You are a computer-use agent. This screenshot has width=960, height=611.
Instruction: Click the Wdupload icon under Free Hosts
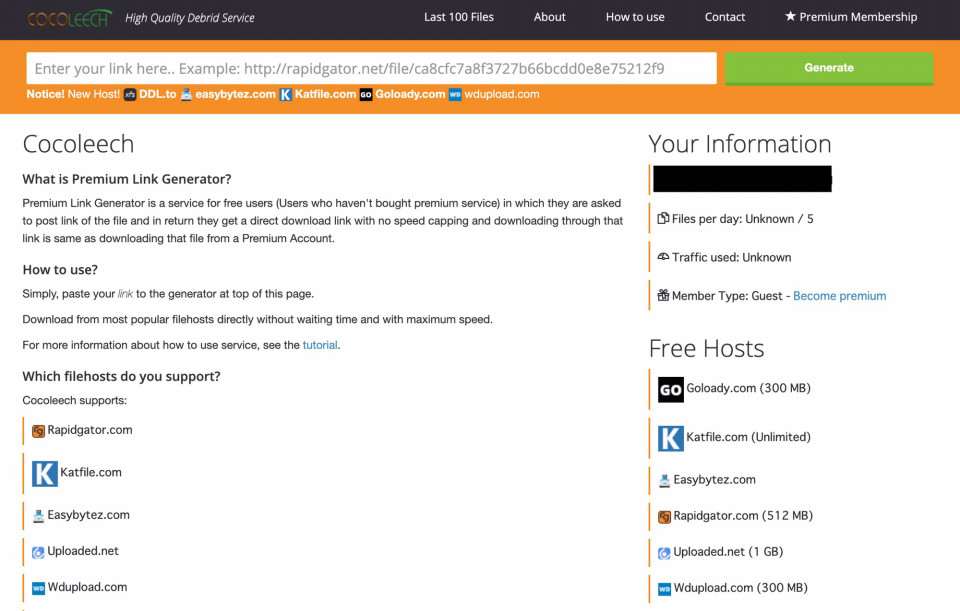tap(664, 589)
